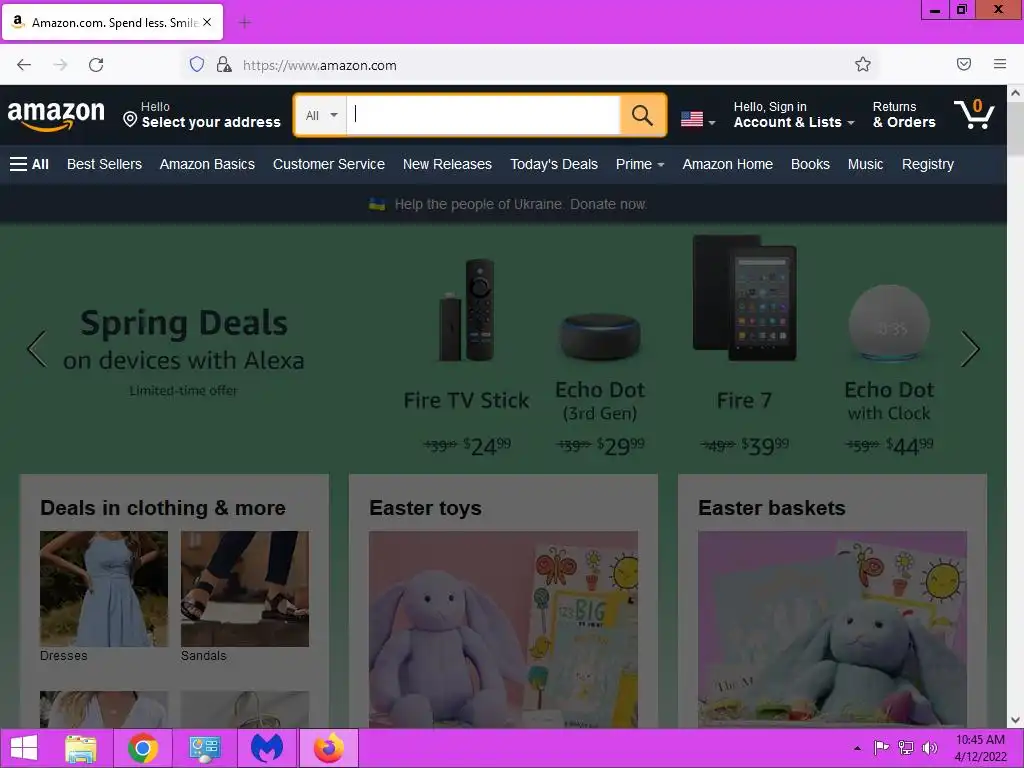Screen dimensions: 1024x768
Task: Go back with the browser back arrow
Action: (24, 64)
